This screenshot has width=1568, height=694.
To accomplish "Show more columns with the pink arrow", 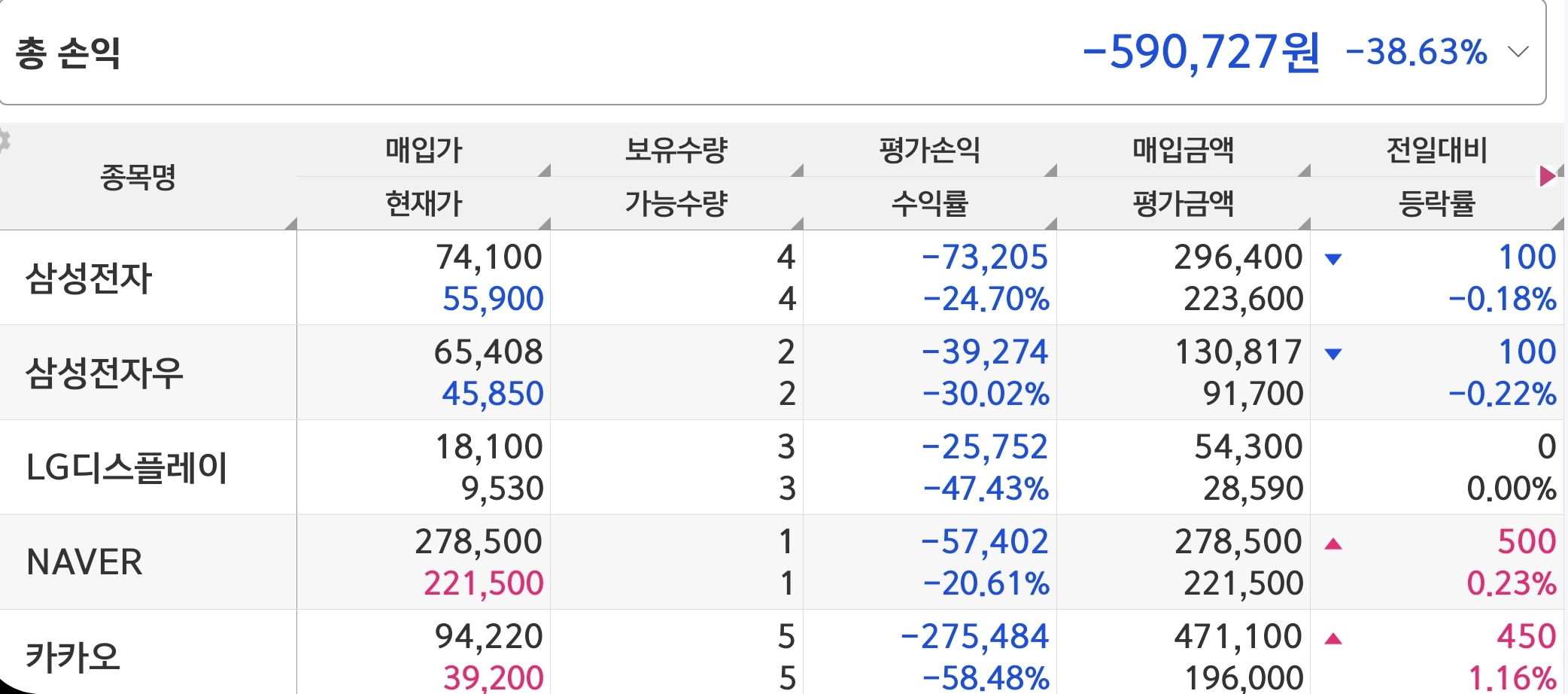I will pos(1548,176).
